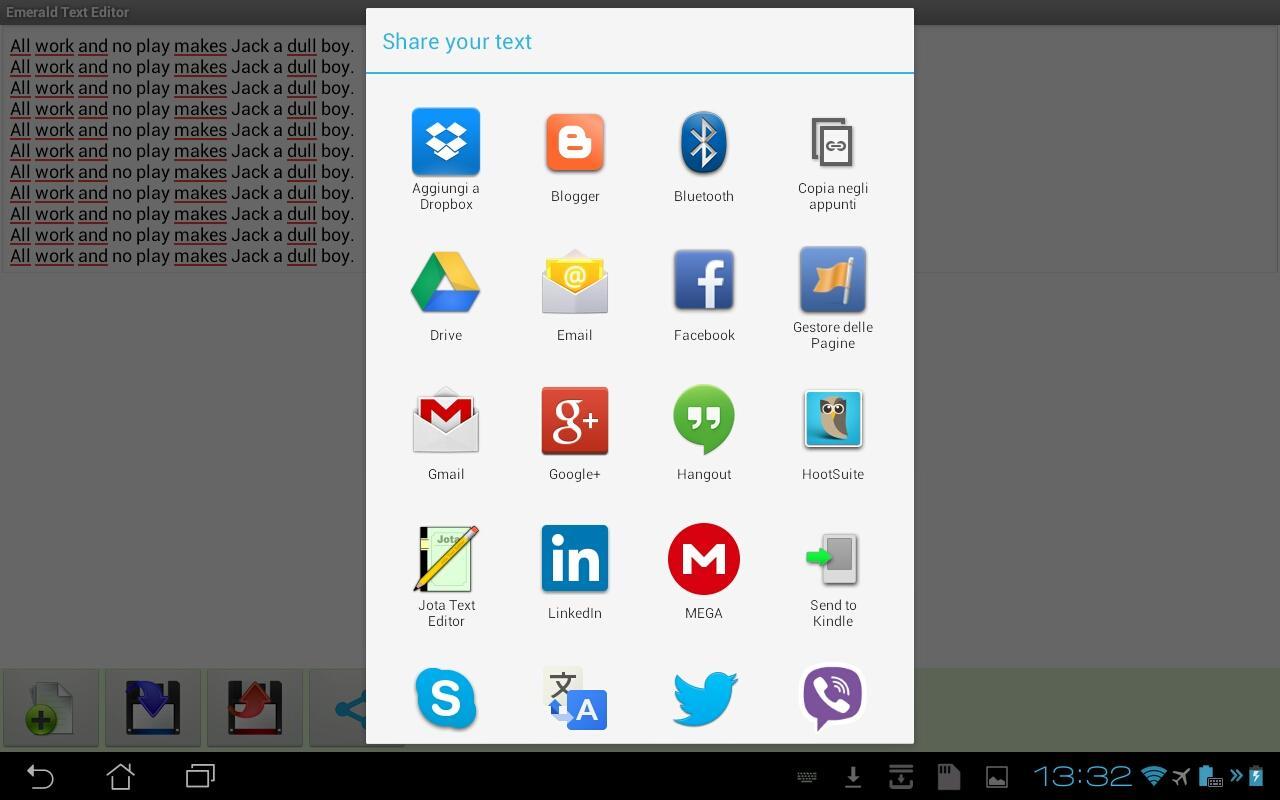Tap the Share your text heading

coord(457,41)
